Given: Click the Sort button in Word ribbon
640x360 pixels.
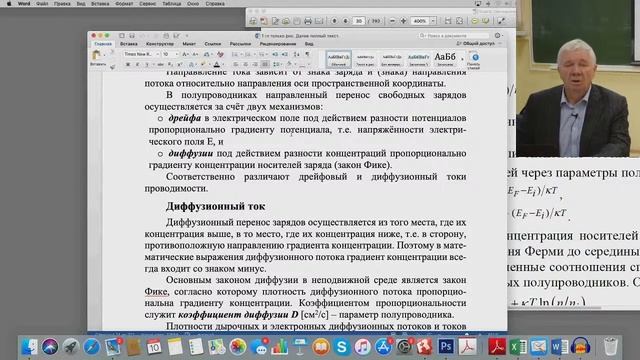Looking at the screenshot, I should click(x=297, y=54).
